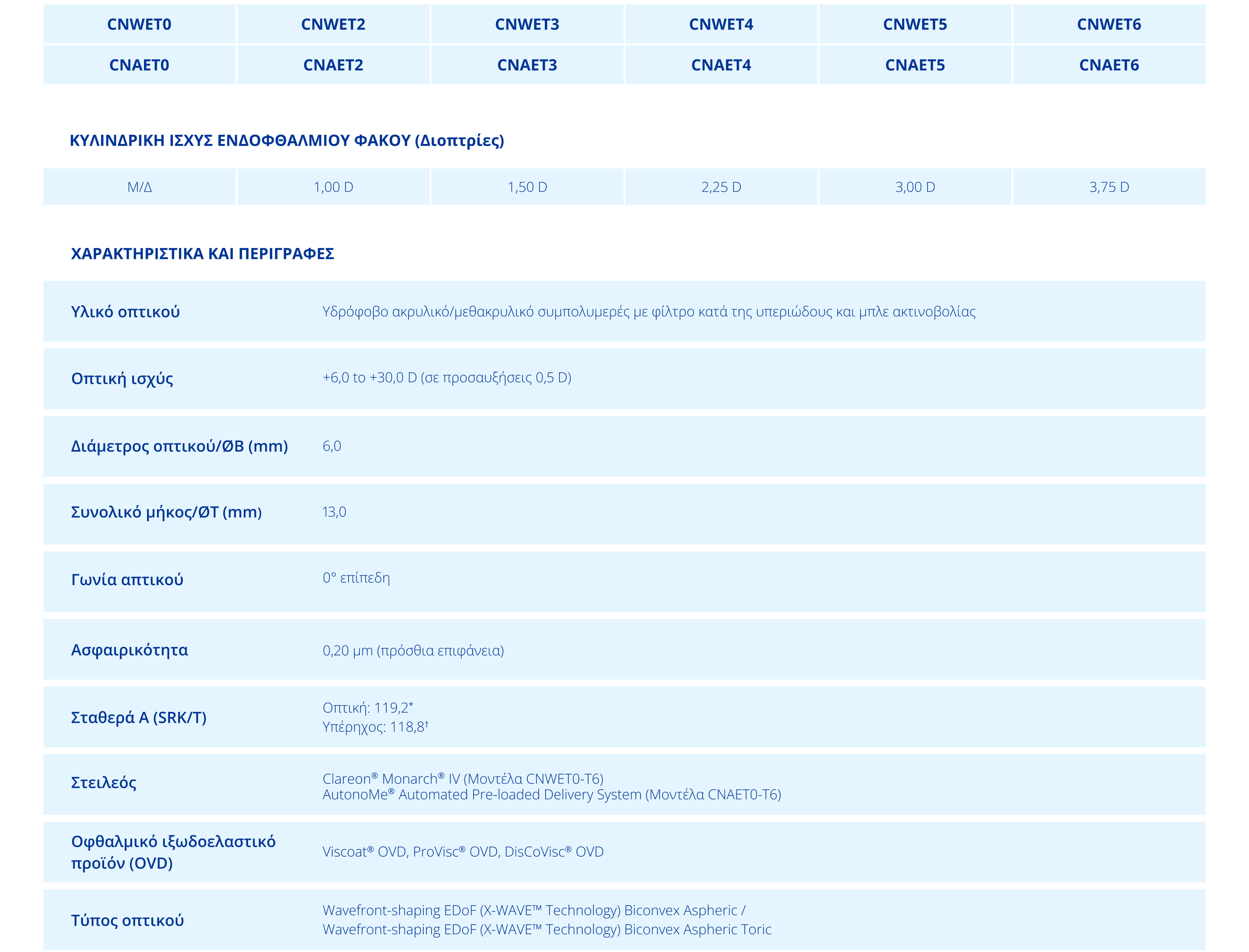Click the ΧΑΡΑΚΤΗΡΙΣΤΙΚΑ ΚΑΙ ΠΕΡΙΓΡΑΦΕΣ section title
The image size is (1249, 952).
pos(203,253)
